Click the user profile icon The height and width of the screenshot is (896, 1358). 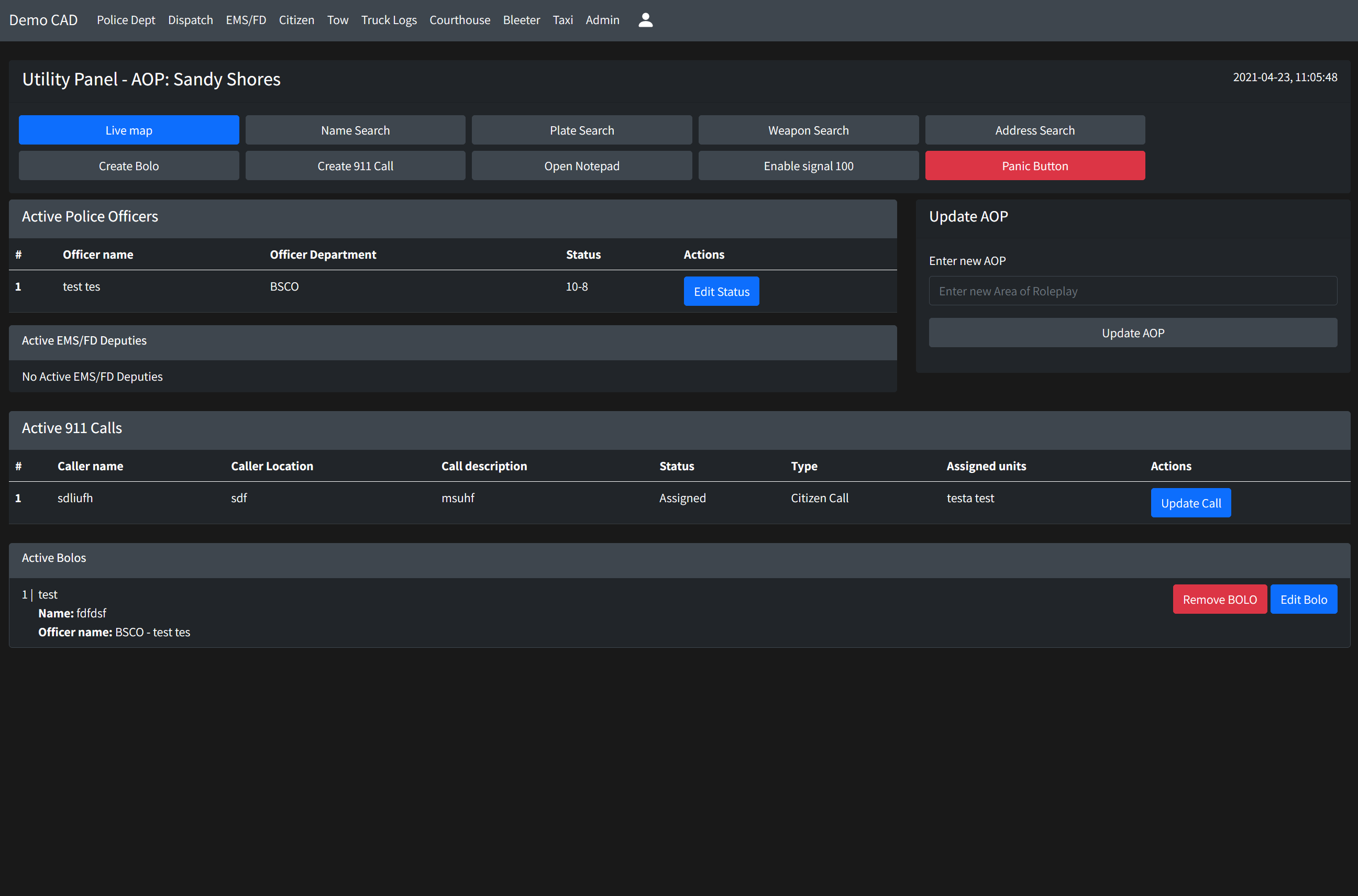pos(645,19)
